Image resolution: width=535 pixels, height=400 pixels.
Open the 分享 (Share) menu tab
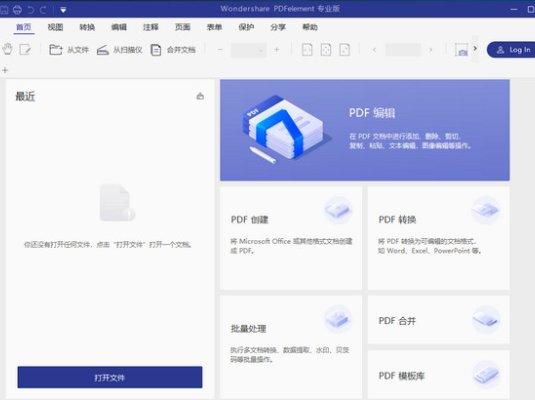(278, 27)
